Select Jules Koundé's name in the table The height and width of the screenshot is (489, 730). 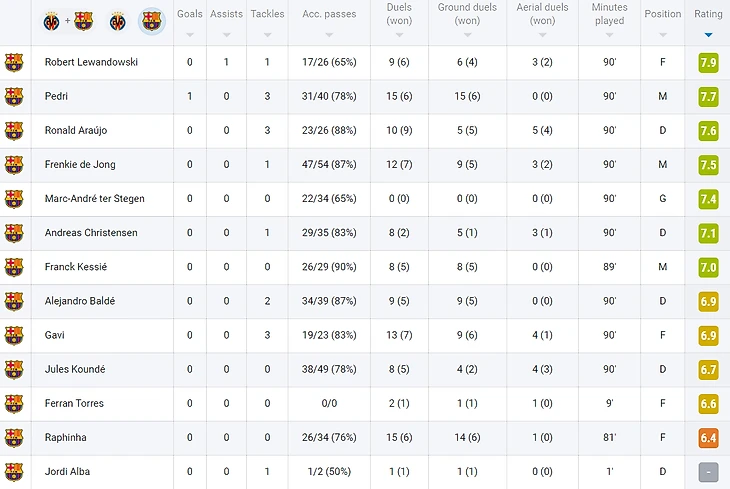pos(75,370)
